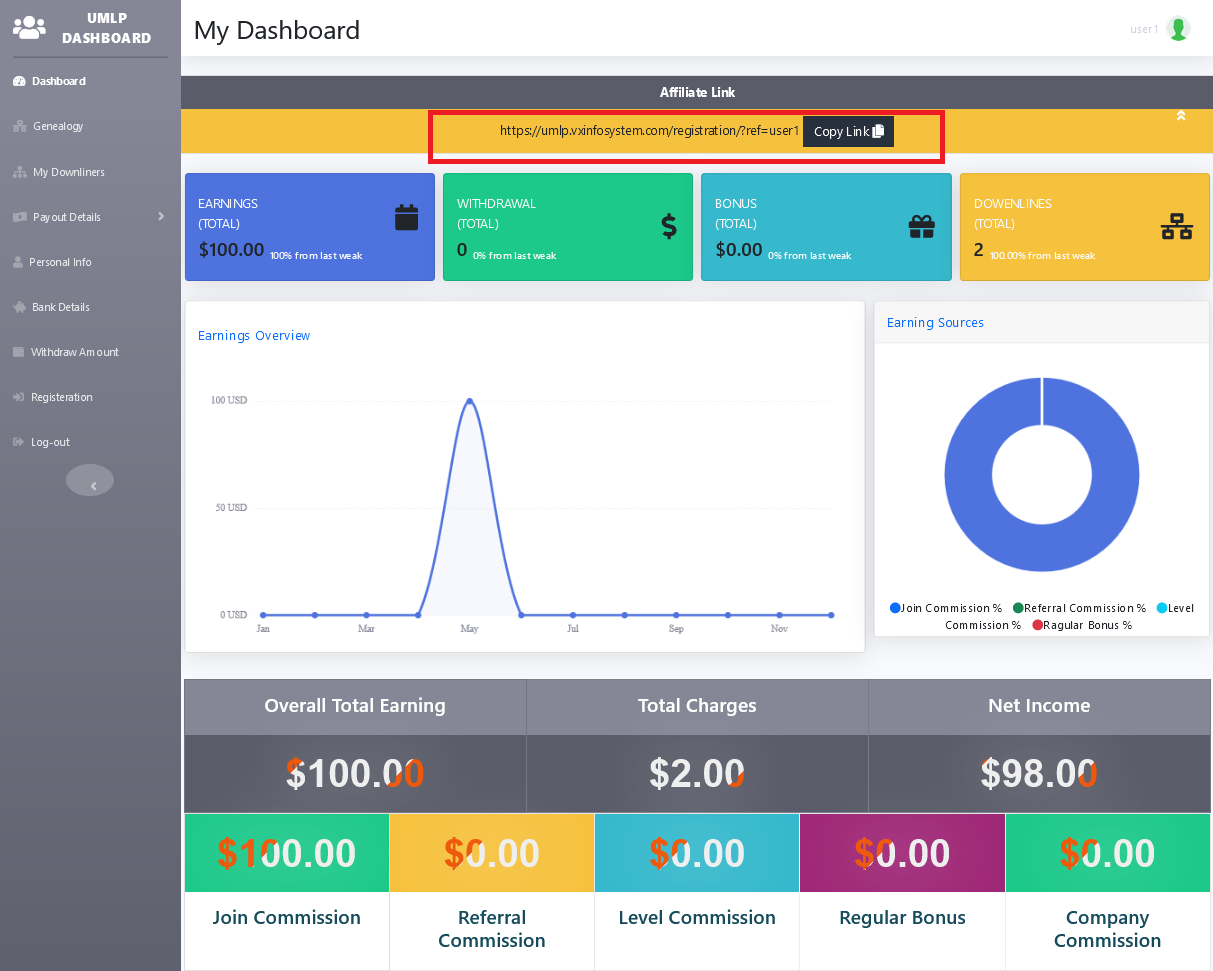The width and height of the screenshot is (1213, 971).
Task: Click the user1 avatar icon
Action: point(1178,29)
